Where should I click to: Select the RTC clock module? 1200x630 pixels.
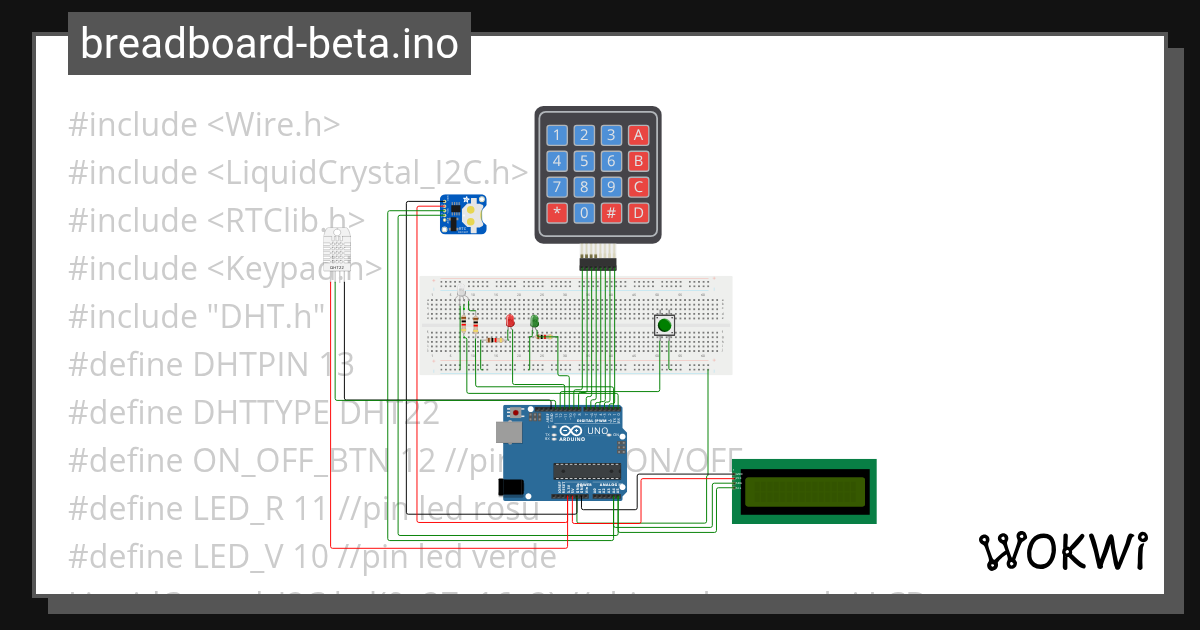click(463, 215)
